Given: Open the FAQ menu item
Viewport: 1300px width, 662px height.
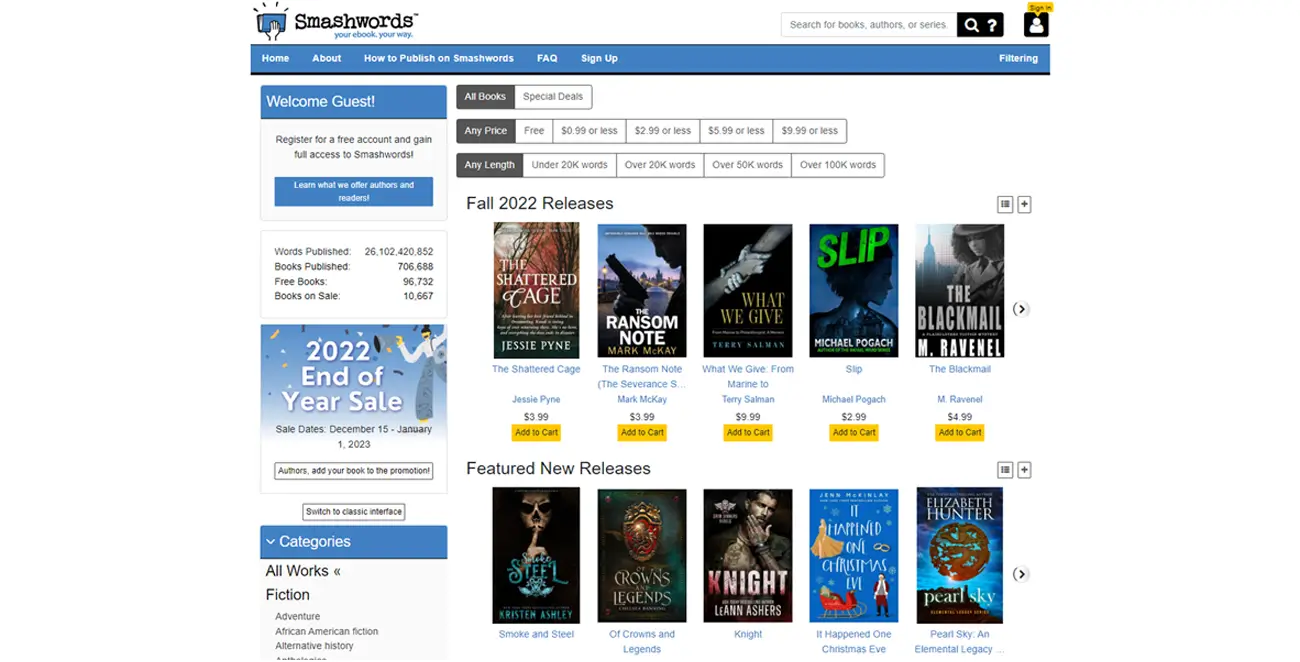Looking at the screenshot, I should click(547, 58).
